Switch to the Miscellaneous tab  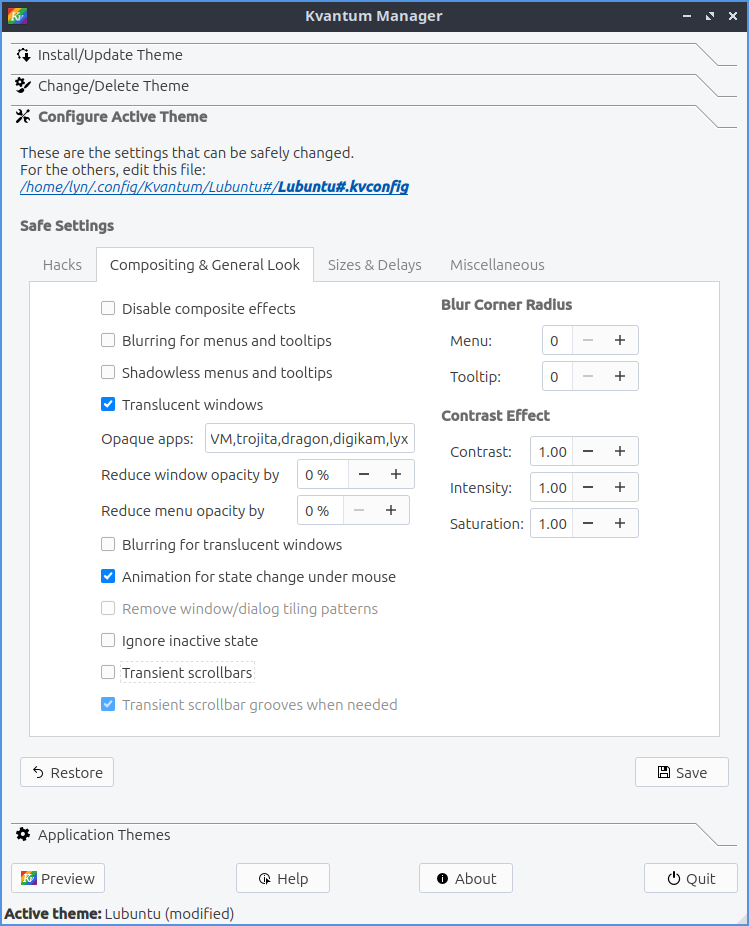[x=497, y=265]
